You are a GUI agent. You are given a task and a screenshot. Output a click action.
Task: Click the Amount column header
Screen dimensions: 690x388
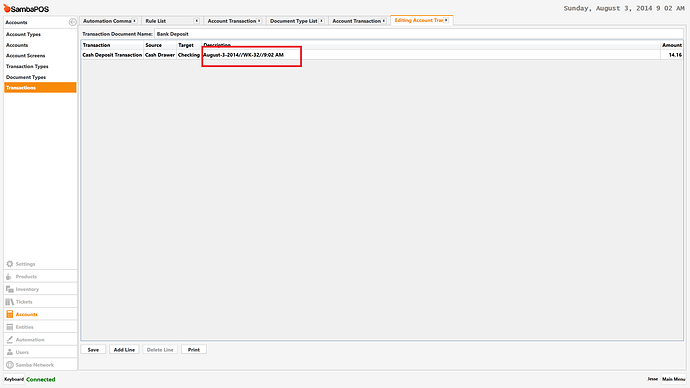click(672, 45)
